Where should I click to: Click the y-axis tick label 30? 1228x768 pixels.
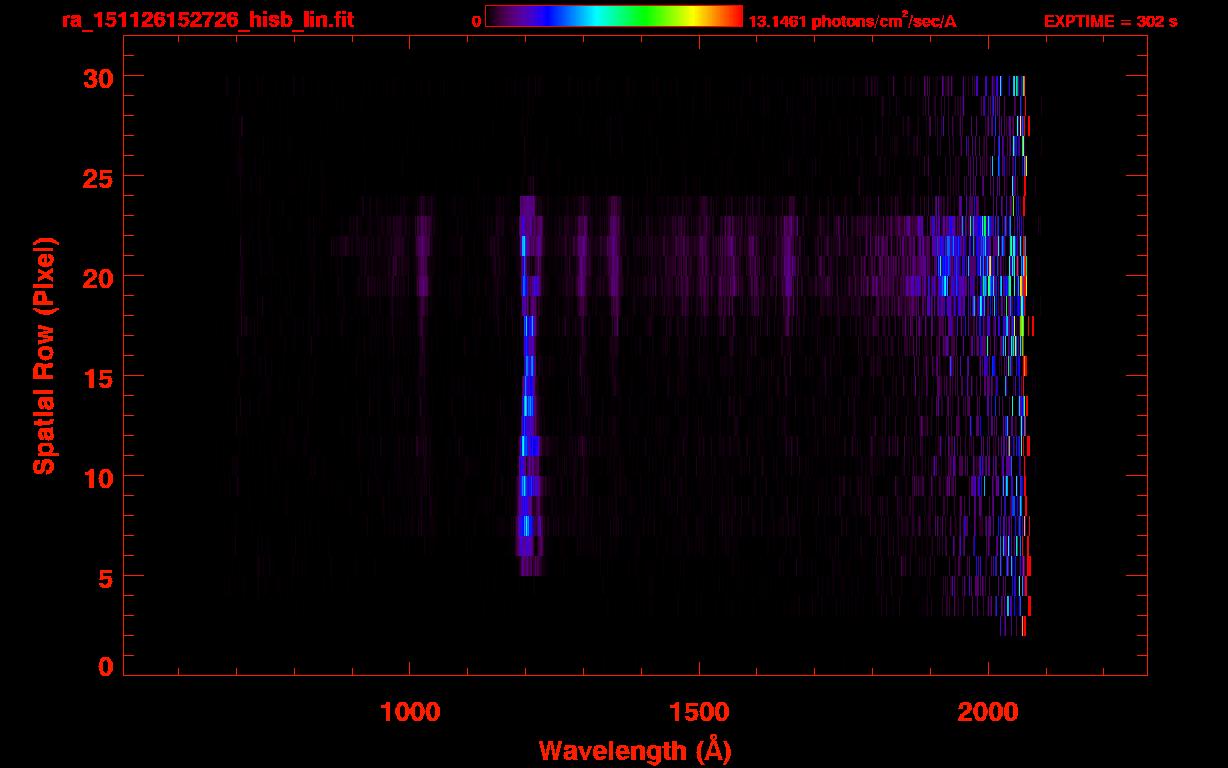98,77
